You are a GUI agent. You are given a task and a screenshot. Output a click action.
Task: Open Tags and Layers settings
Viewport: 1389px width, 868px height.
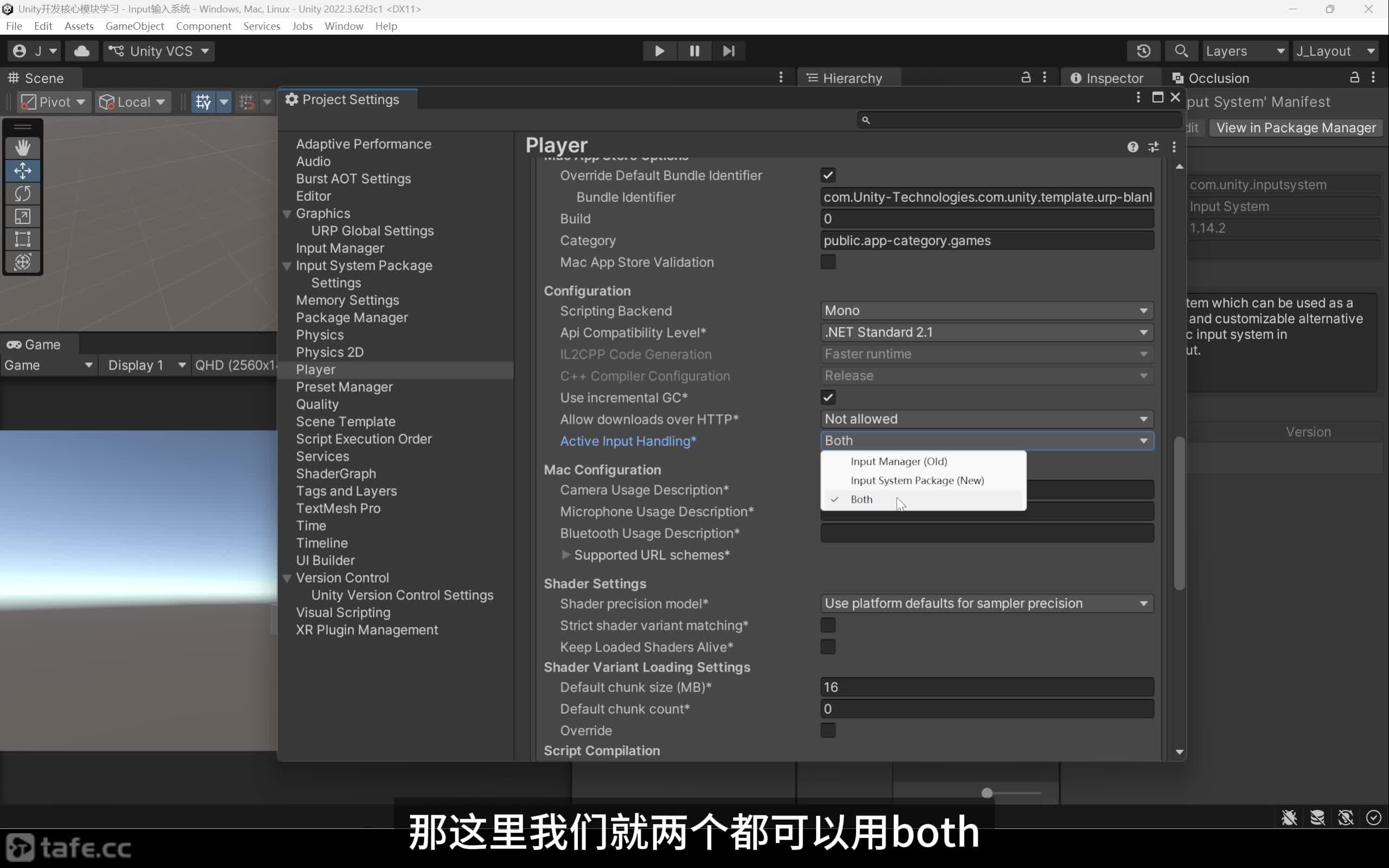coord(346,491)
